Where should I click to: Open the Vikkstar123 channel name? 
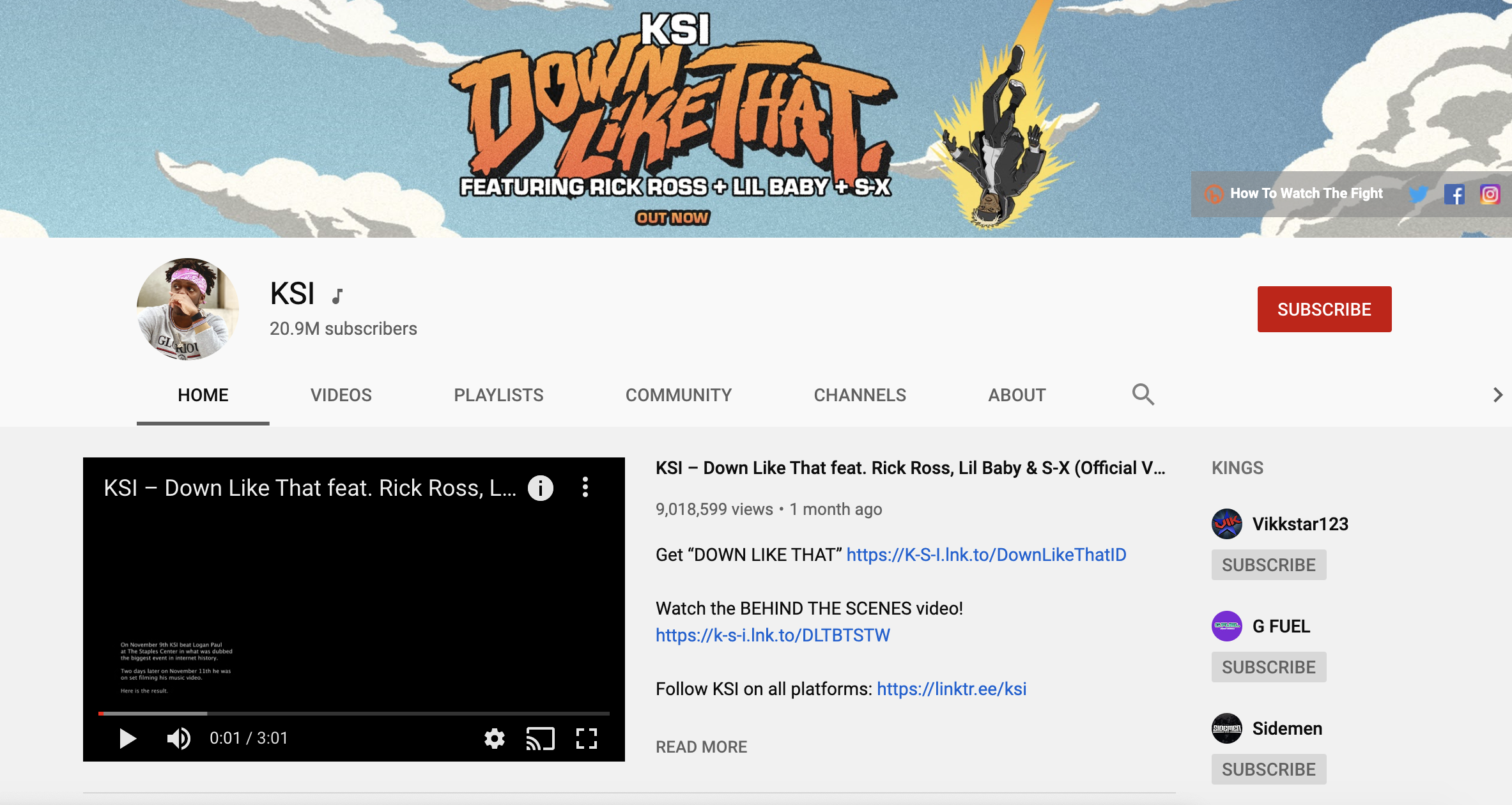[1300, 524]
